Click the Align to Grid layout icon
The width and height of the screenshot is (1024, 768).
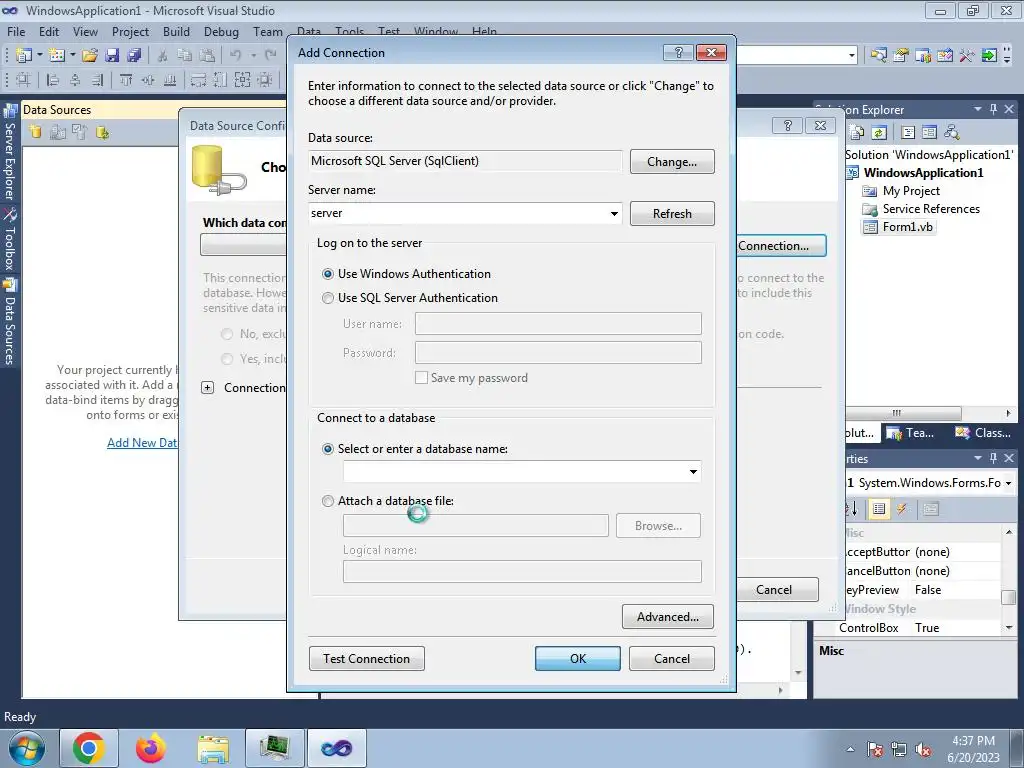pos(23,80)
